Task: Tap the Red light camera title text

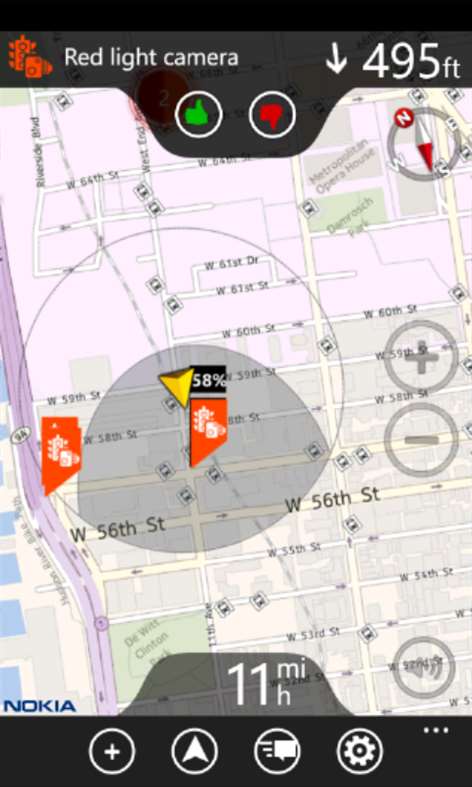Action: tap(151, 58)
